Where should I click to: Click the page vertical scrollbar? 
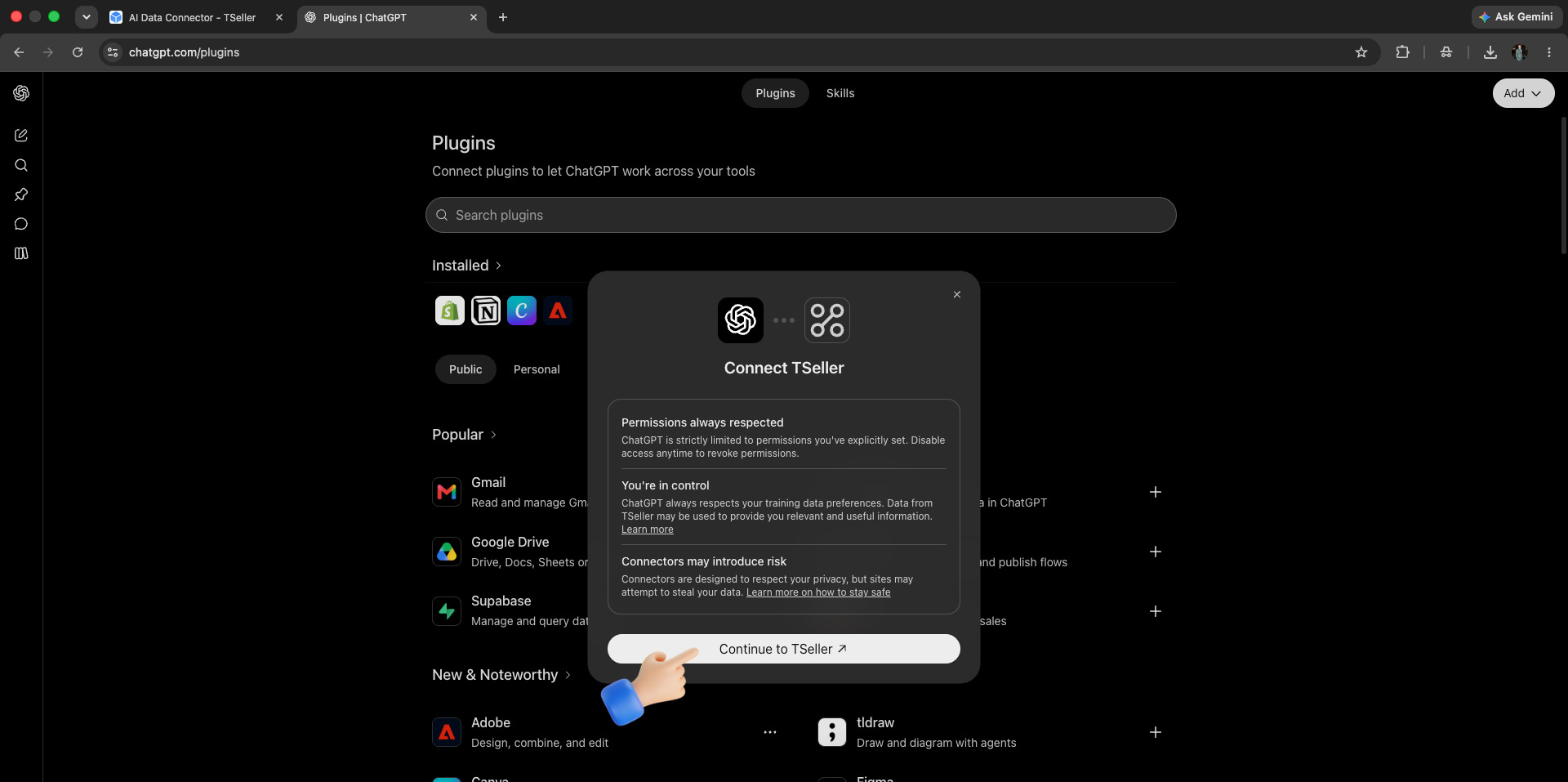click(x=1563, y=186)
